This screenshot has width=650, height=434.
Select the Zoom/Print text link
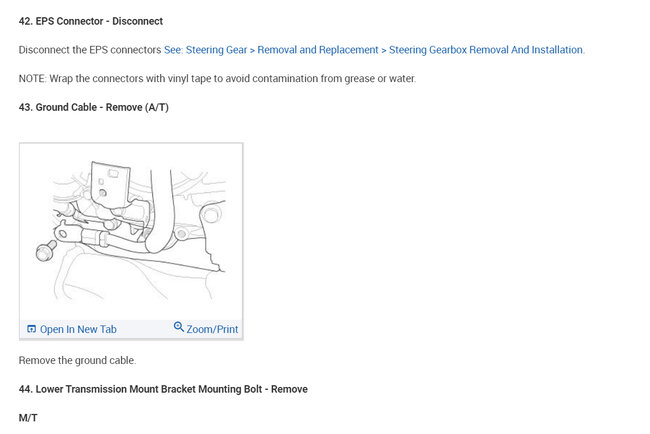[212, 329]
